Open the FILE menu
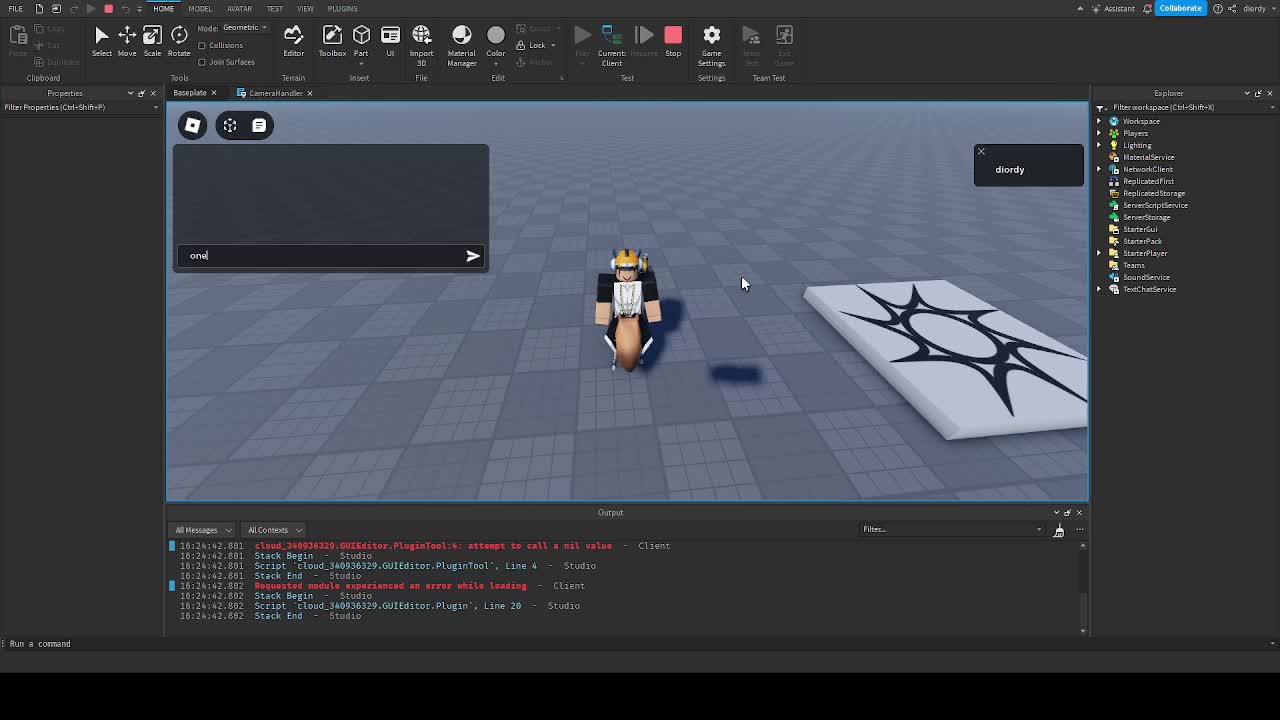This screenshot has height=720, width=1280. [16, 8]
